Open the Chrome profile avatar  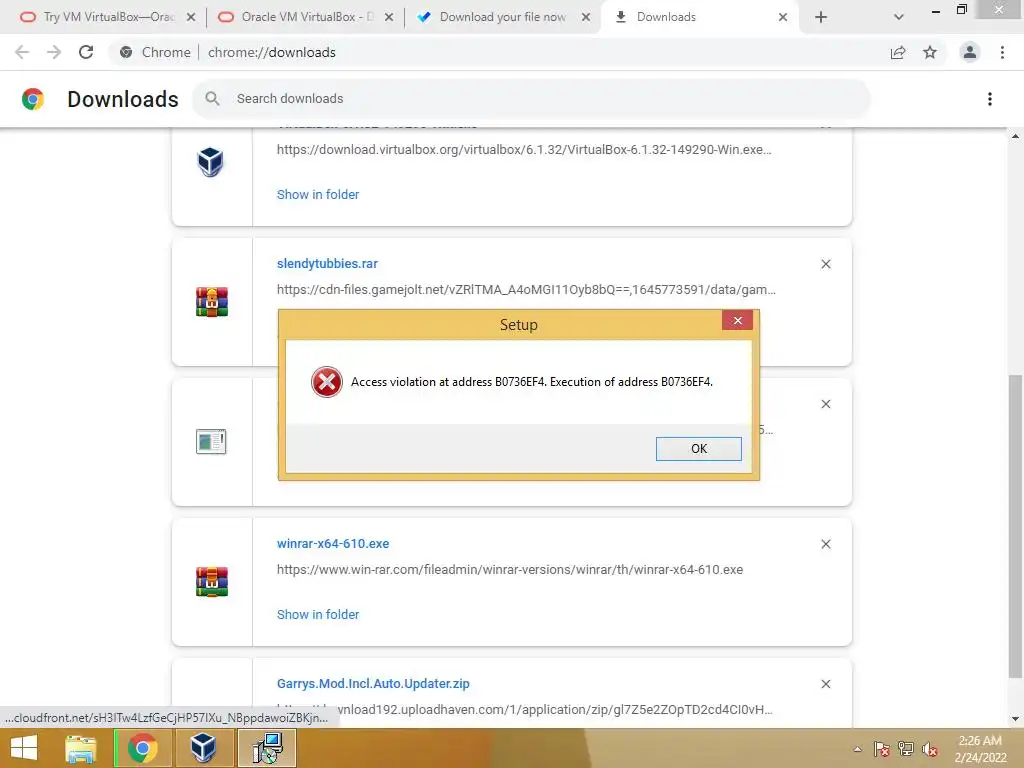[970, 52]
